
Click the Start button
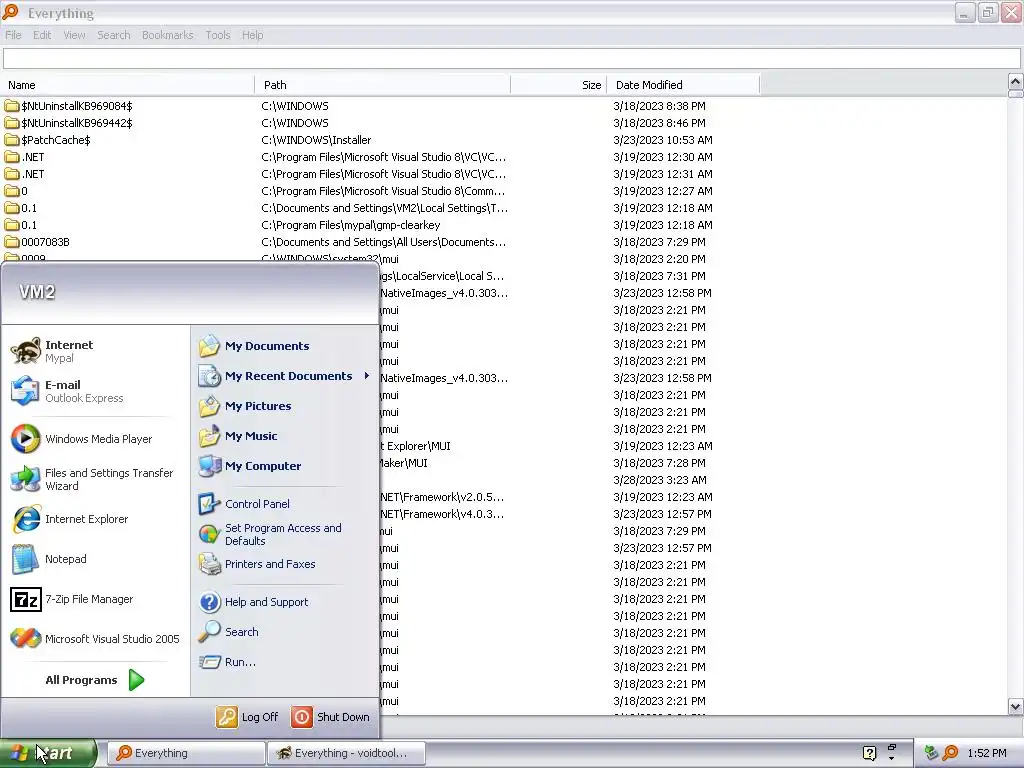click(x=49, y=753)
